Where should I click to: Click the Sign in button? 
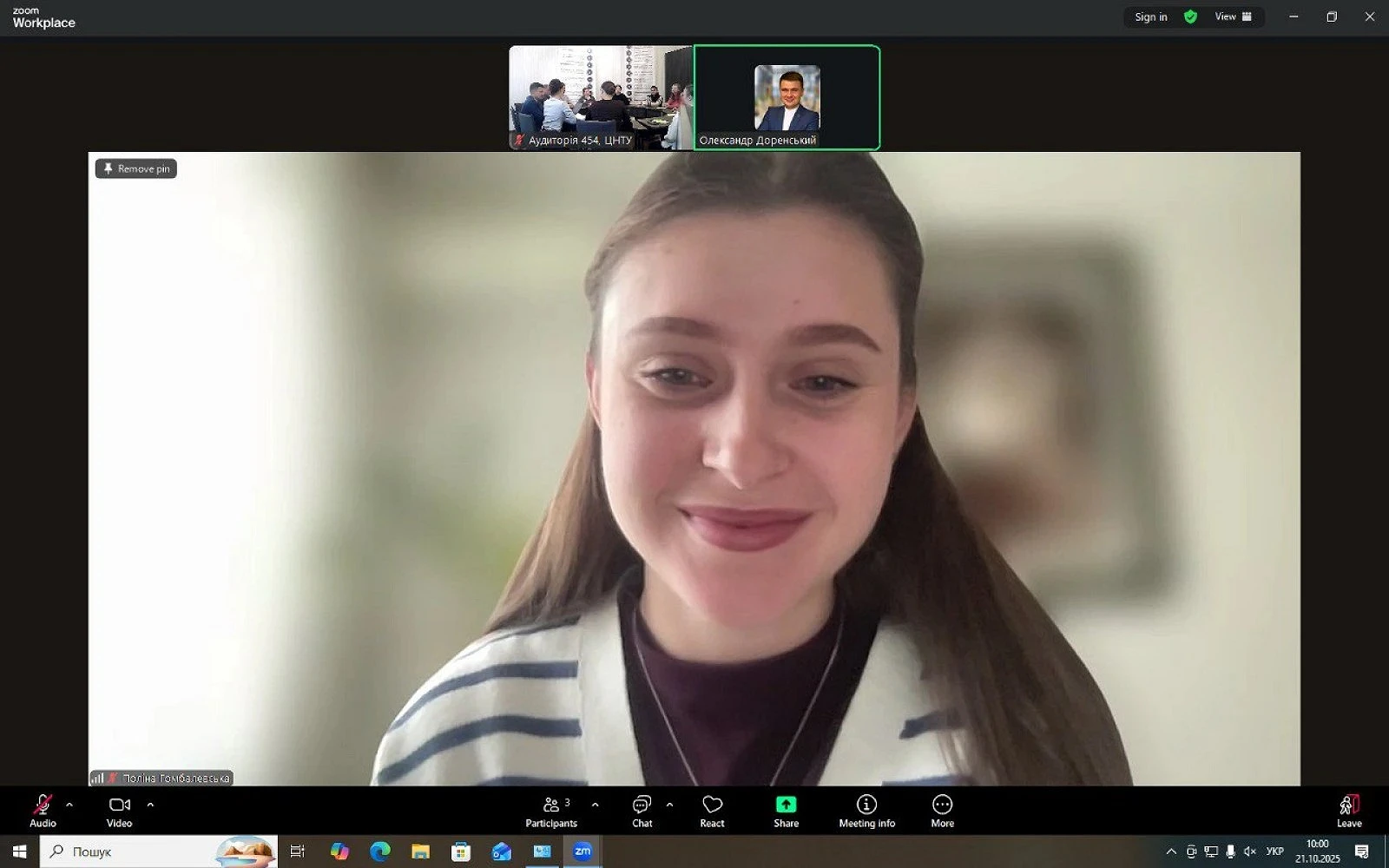(x=1150, y=16)
